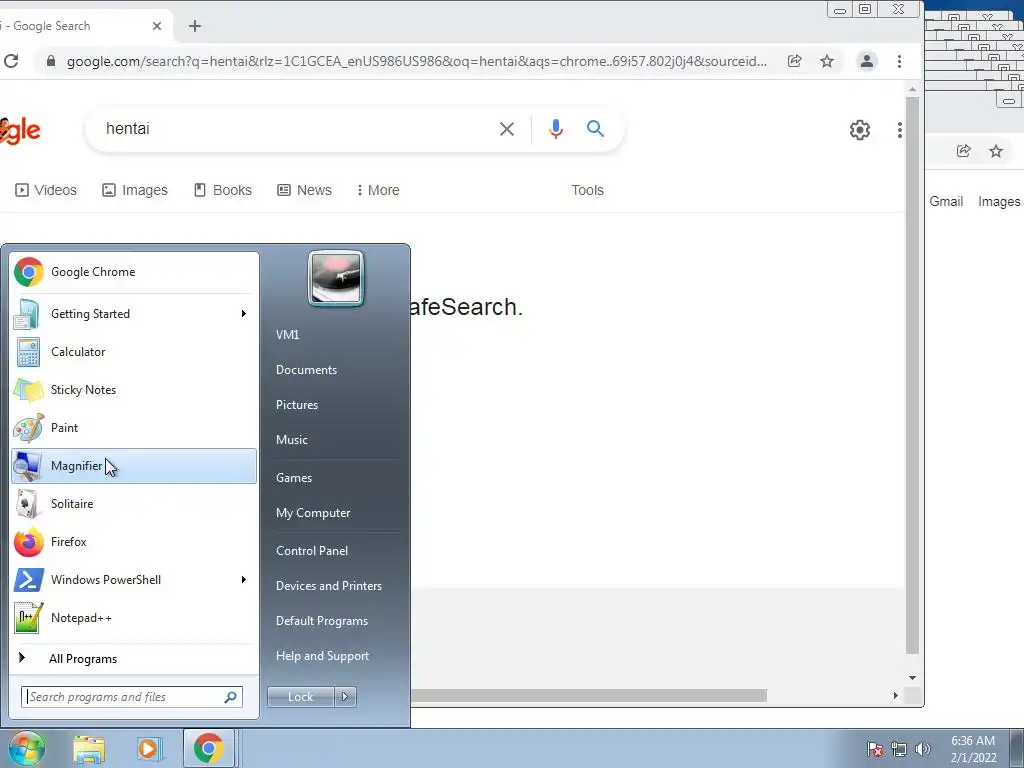Open Solitaire from Start menu
The image size is (1024, 768).
point(134,504)
